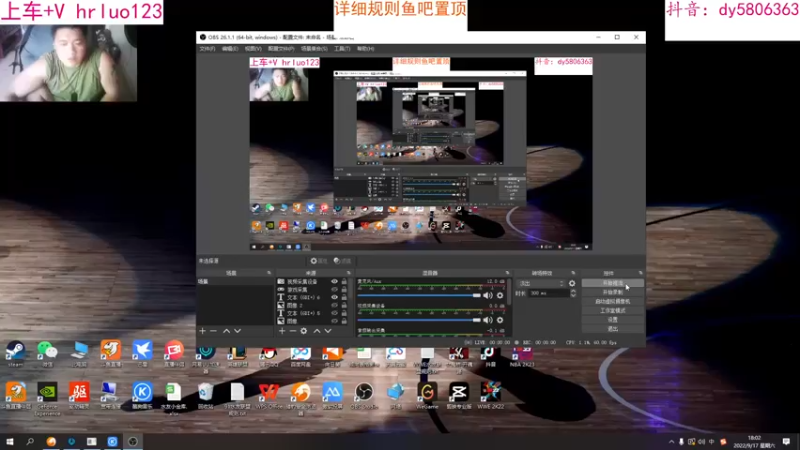This screenshot has height=450, width=800.
Task: Pop out the Audio Mixer dock panel
Action: point(507,273)
